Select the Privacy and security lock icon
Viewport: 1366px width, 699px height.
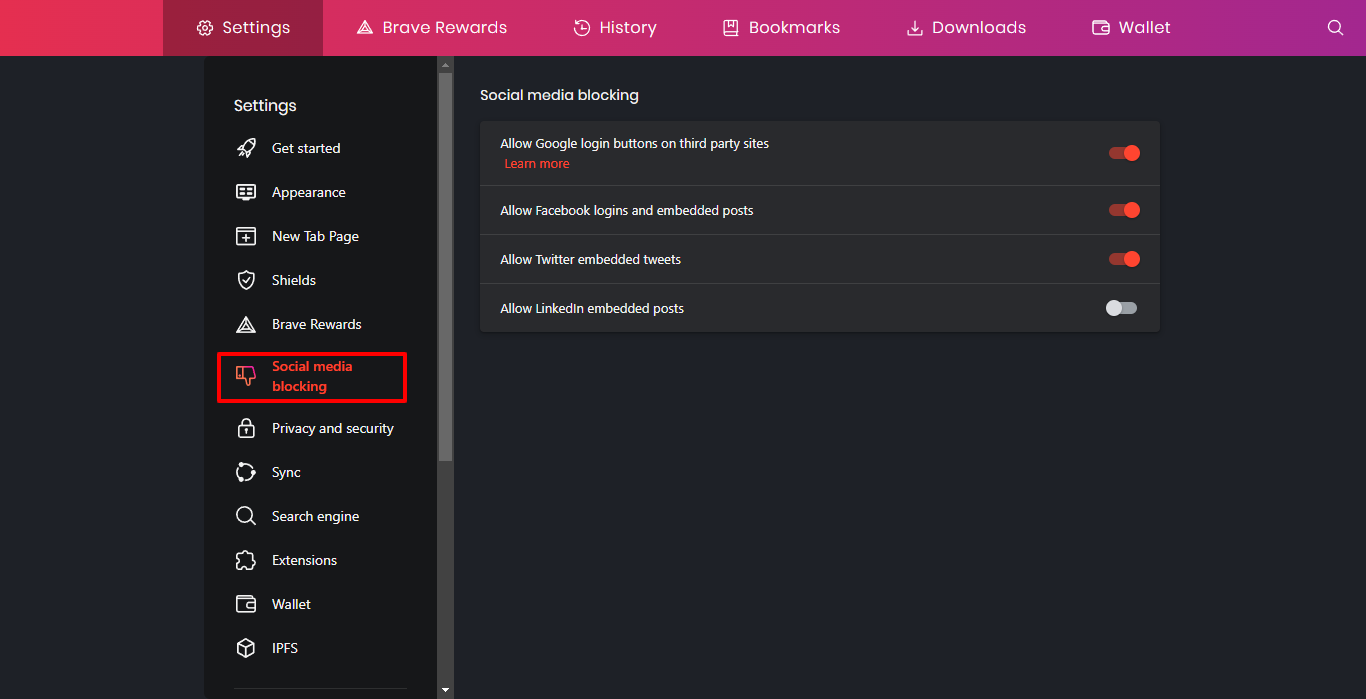246,427
